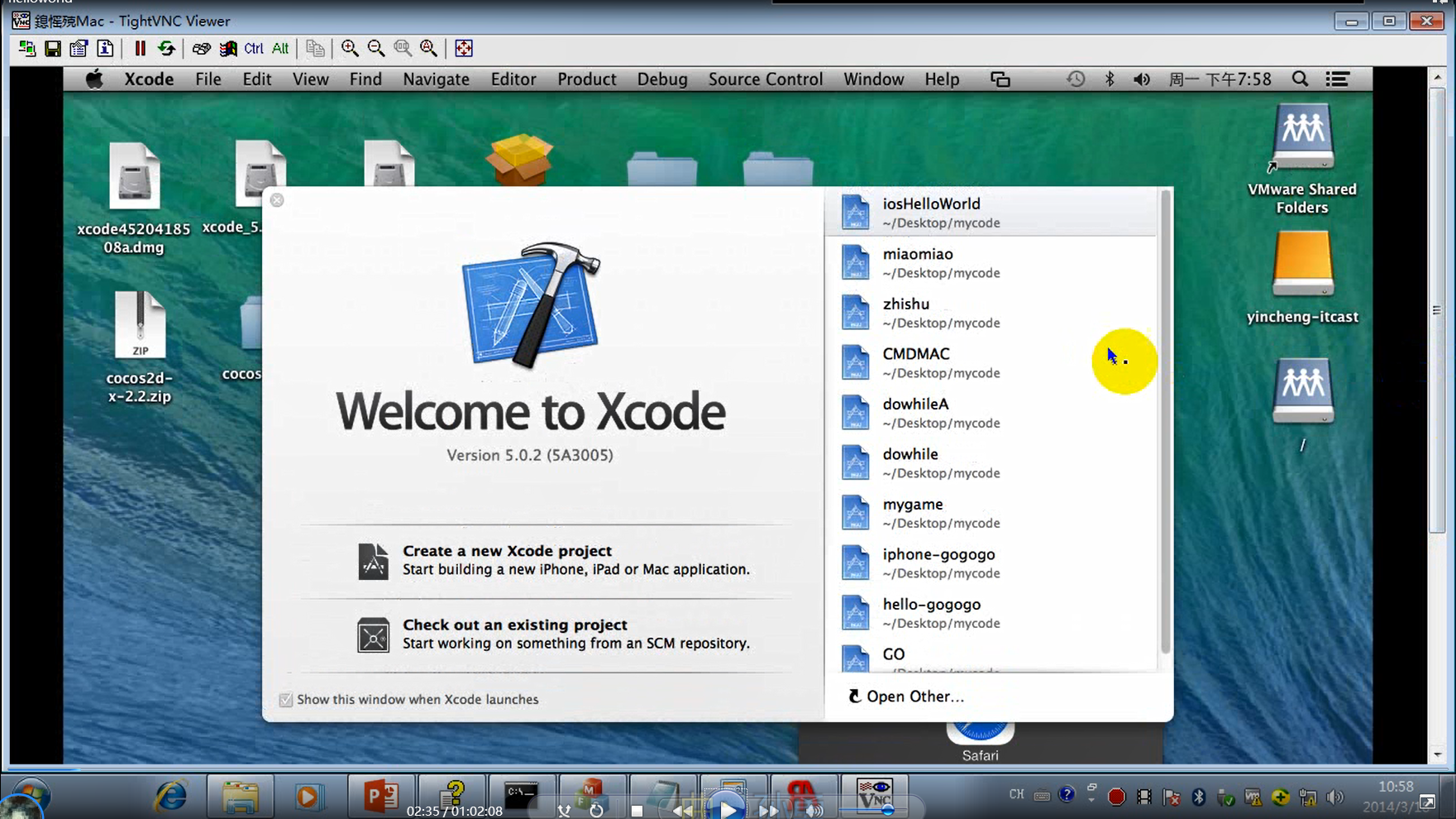Viewport: 1456px width, 819px height.
Task: Click the recent projects list scrollbar
Action: click(1165, 422)
